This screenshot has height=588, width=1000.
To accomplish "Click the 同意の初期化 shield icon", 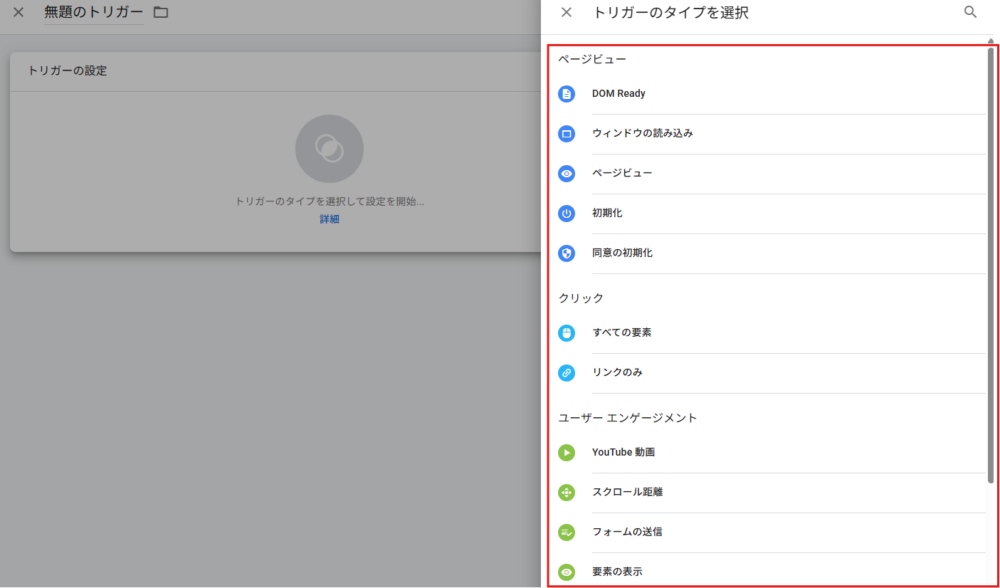I will click(567, 254).
